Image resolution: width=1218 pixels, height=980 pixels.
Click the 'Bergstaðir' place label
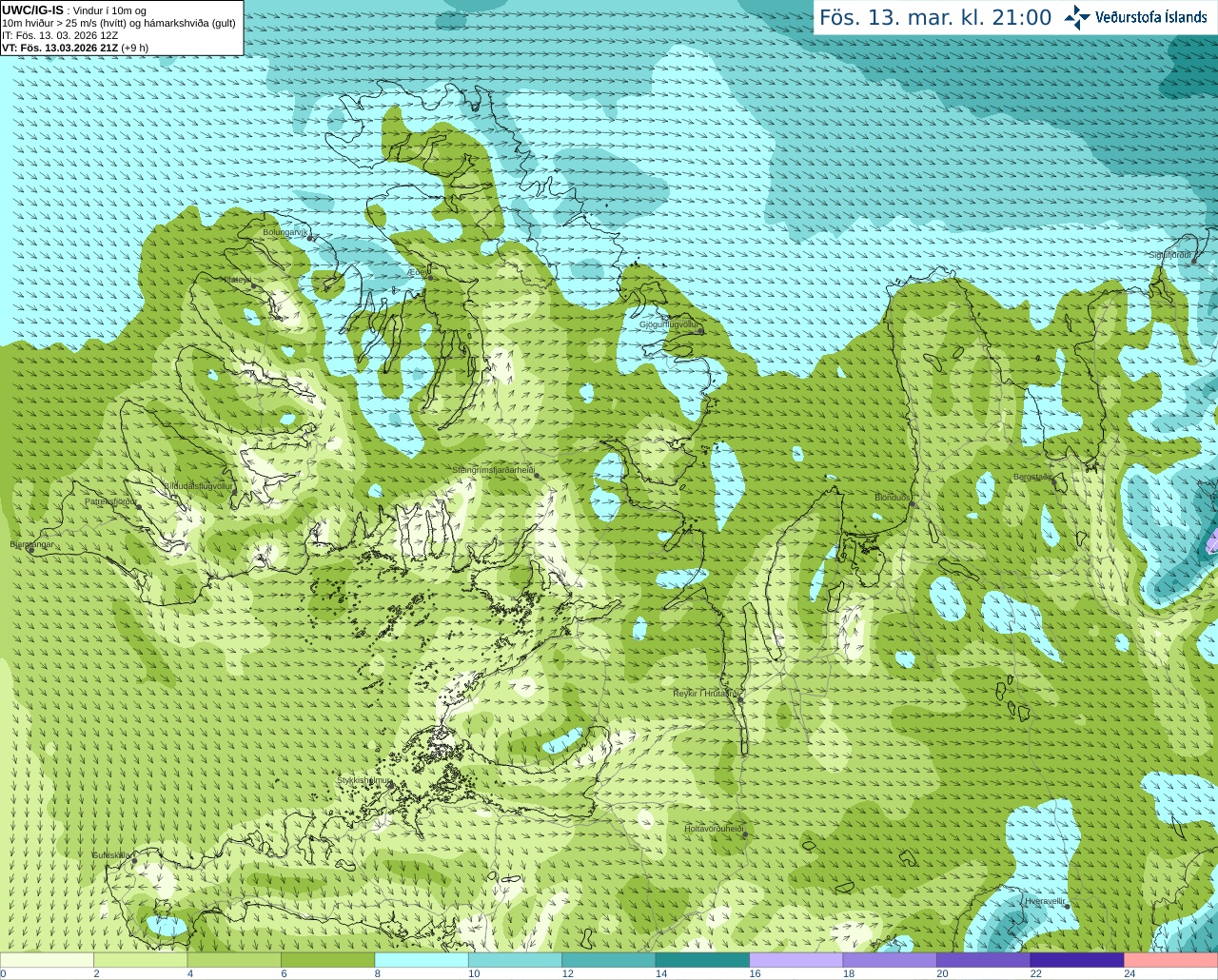point(1032,477)
